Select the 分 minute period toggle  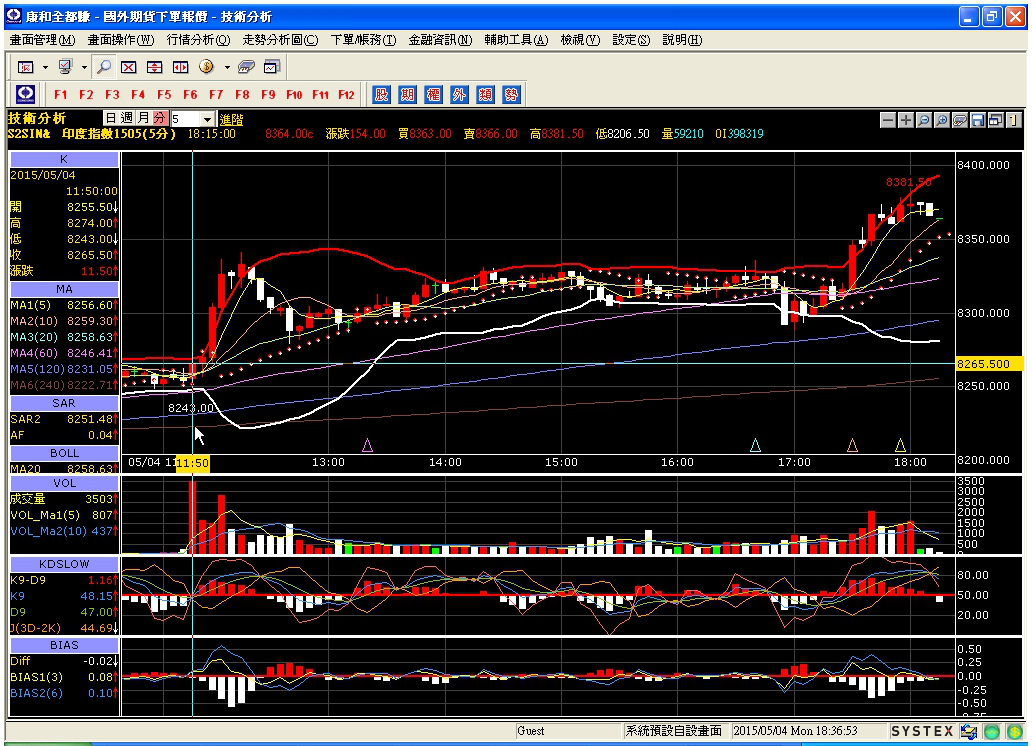160,118
